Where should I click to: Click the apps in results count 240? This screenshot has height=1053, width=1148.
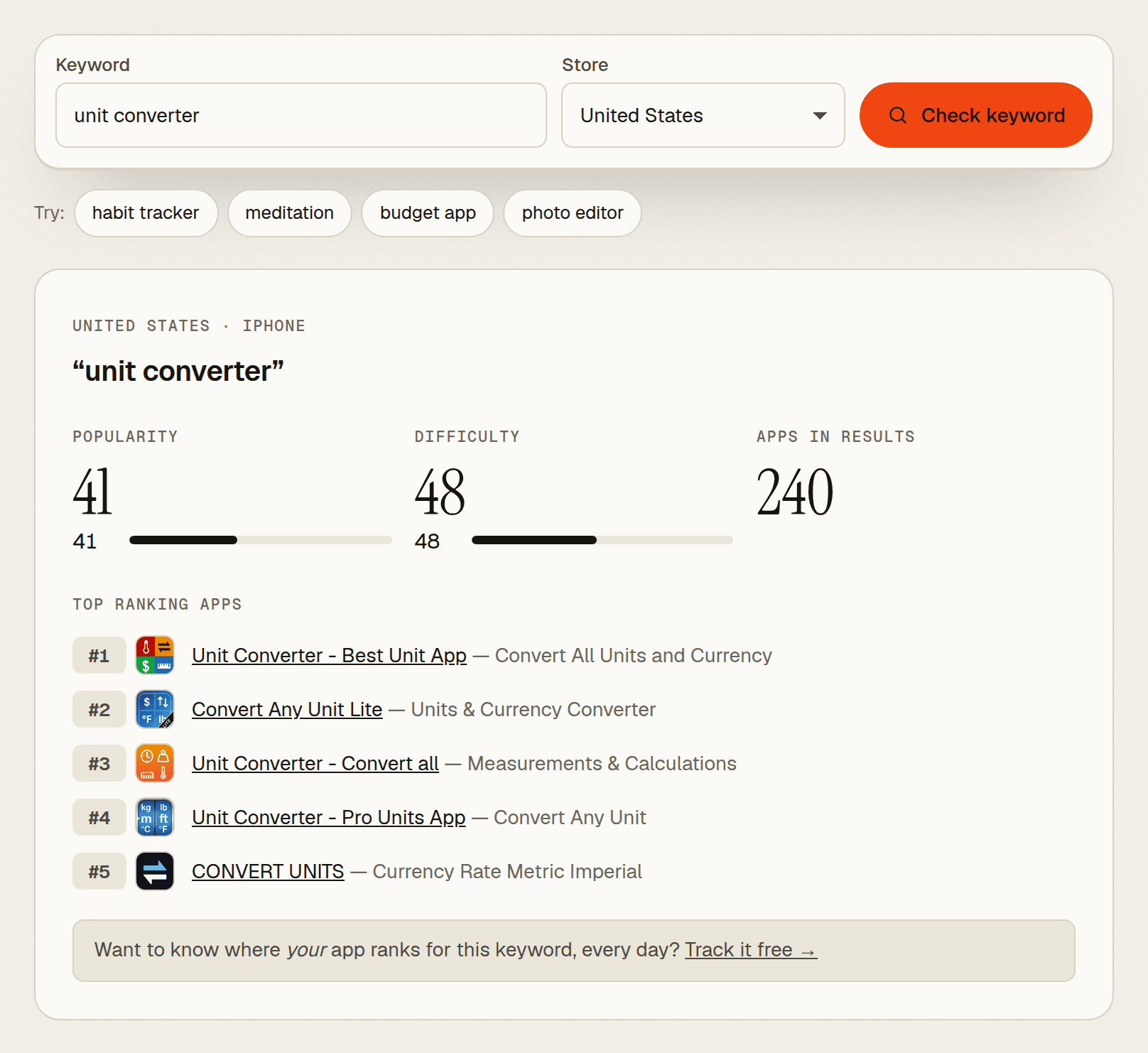pos(795,492)
